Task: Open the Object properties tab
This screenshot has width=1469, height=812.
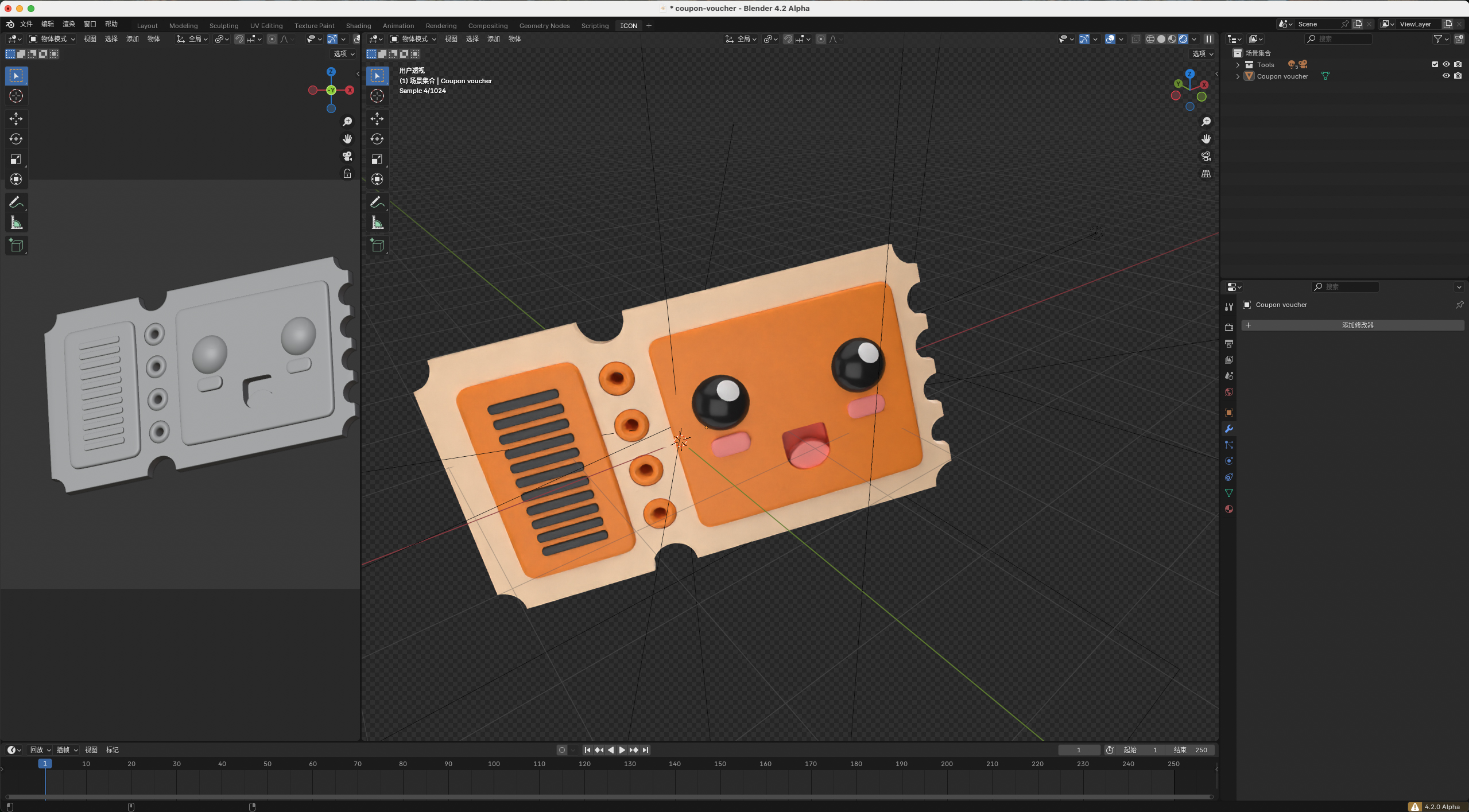Action: pyautogui.click(x=1229, y=413)
